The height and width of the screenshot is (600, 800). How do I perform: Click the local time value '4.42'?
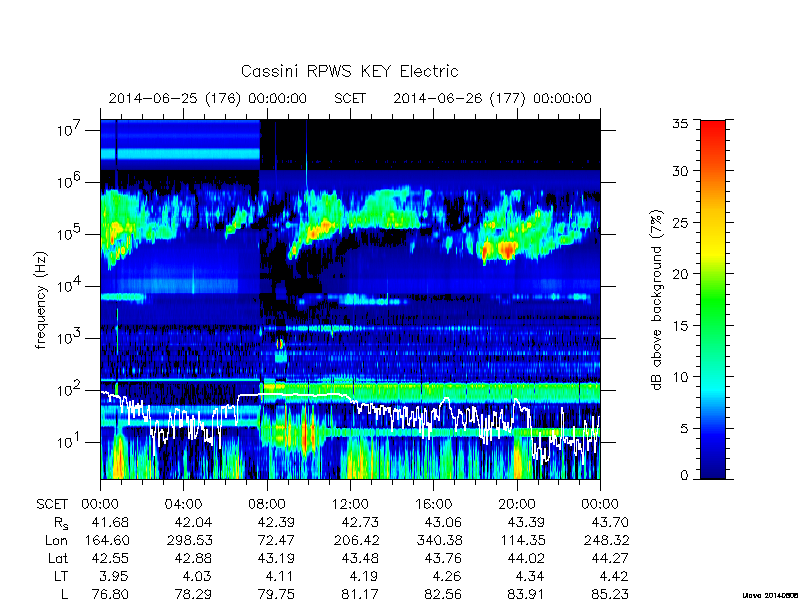pyautogui.click(x=613, y=576)
